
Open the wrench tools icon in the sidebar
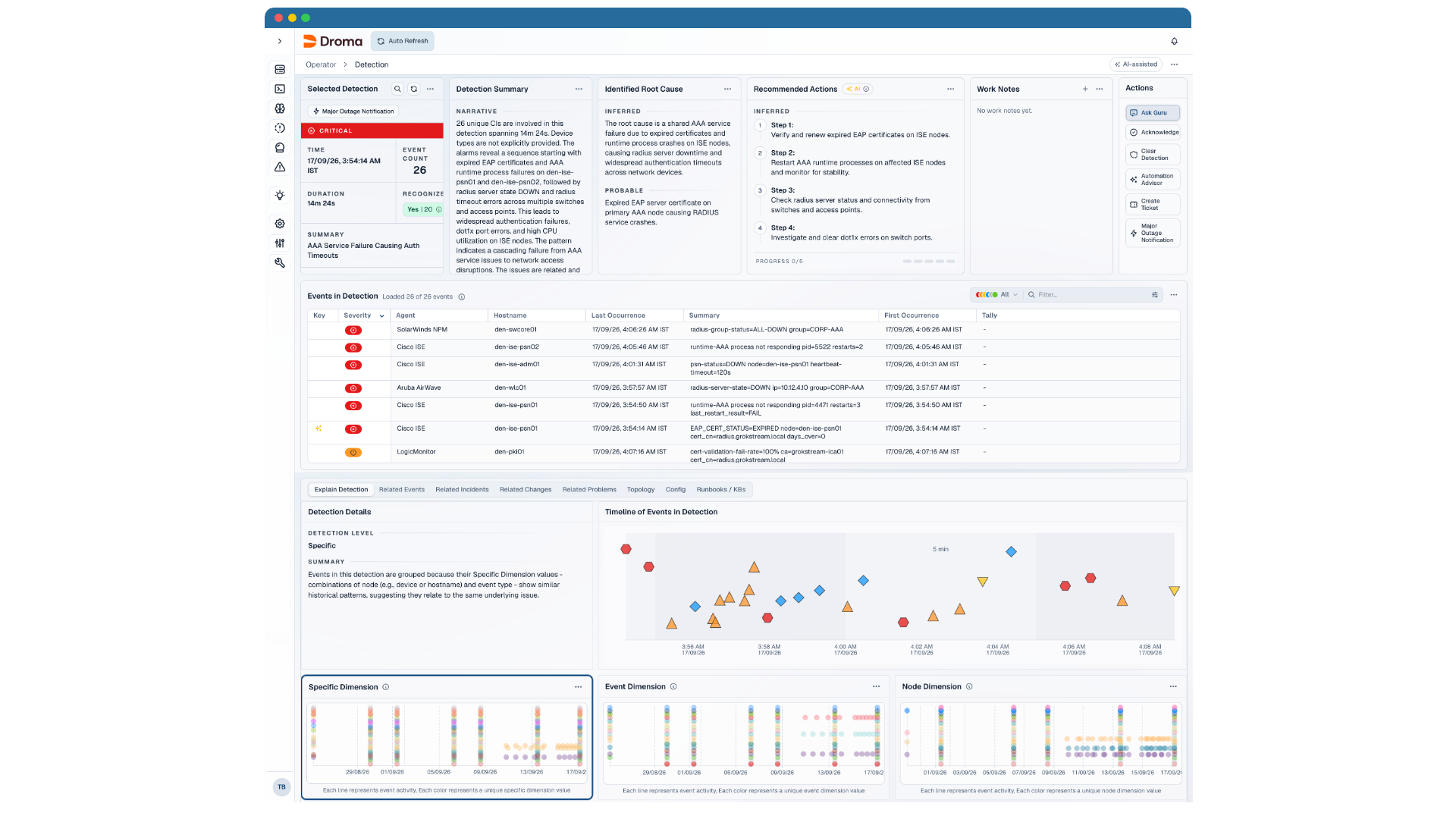[280, 262]
